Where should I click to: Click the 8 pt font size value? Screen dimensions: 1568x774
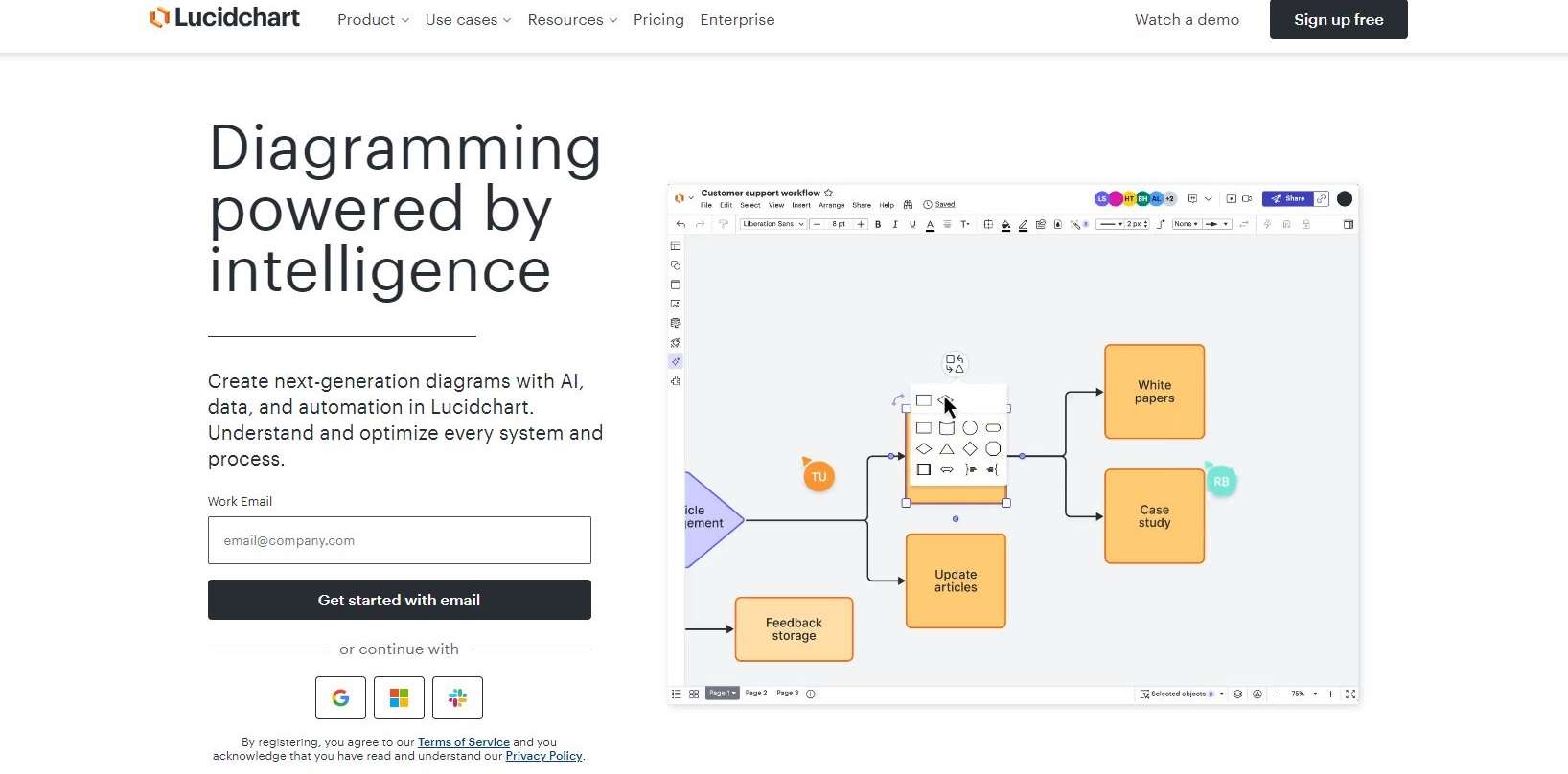point(839,224)
